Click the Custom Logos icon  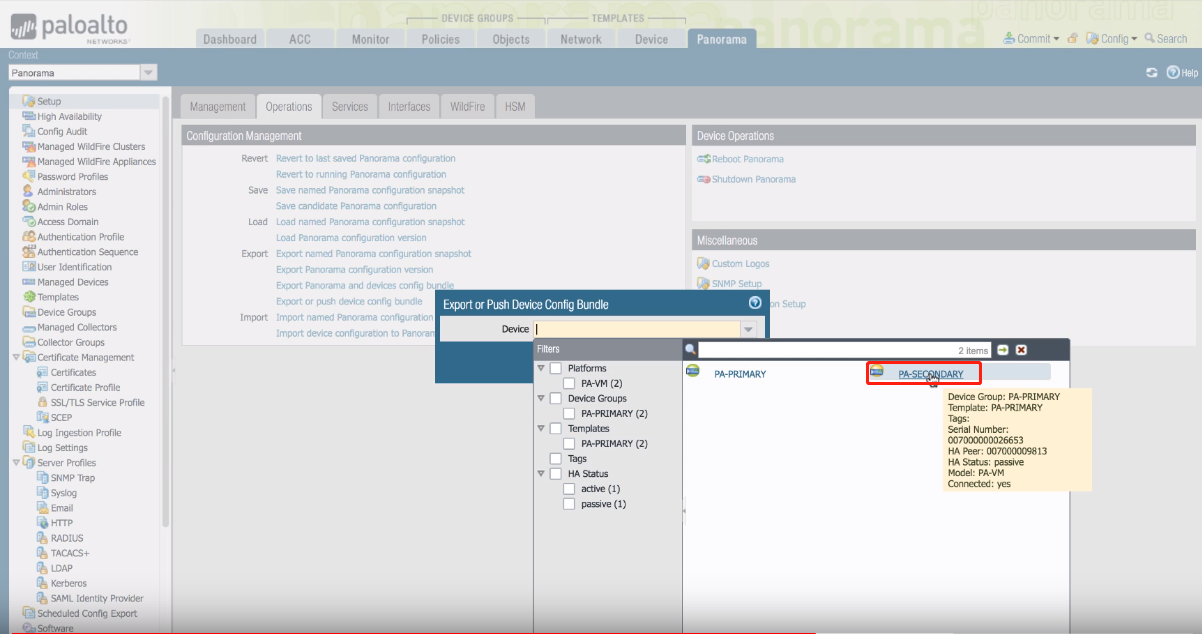pos(703,264)
